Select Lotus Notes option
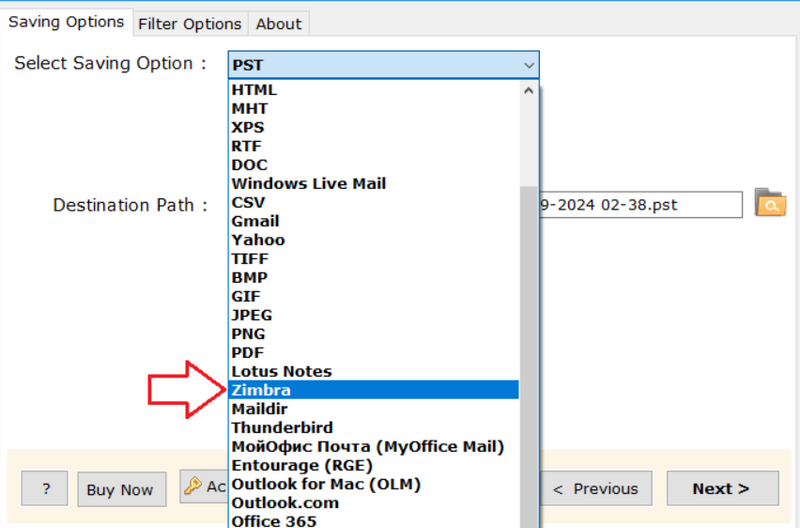 (374, 371)
